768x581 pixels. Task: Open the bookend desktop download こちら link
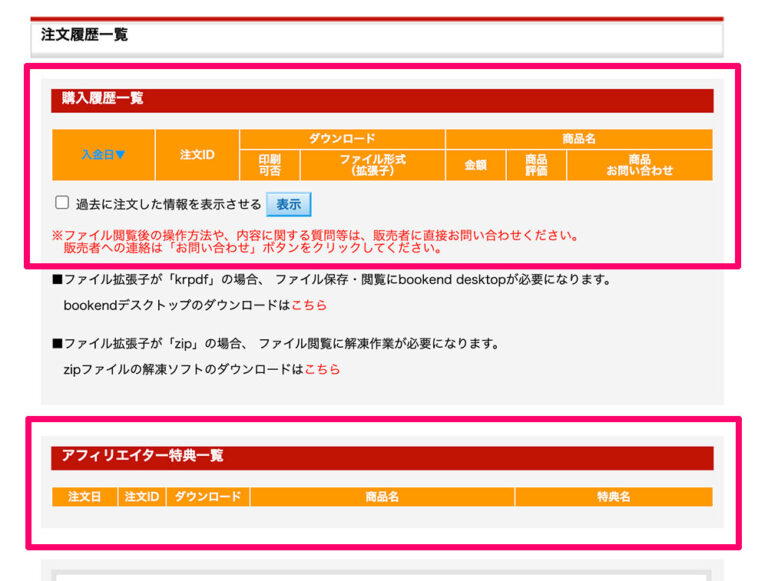coord(309,305)
